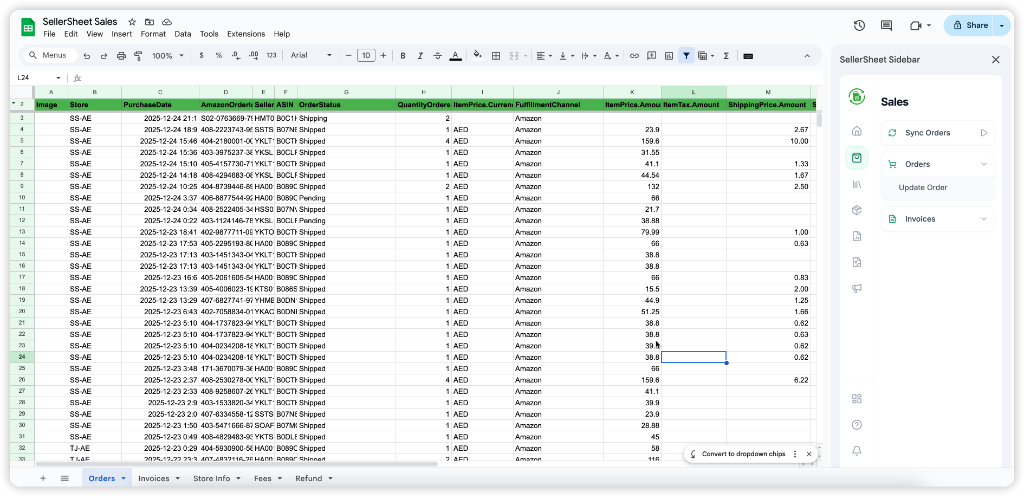This screenshot has width=1024, height=496.
Task: Activate the paint format tool
Action: coord(138,56)
